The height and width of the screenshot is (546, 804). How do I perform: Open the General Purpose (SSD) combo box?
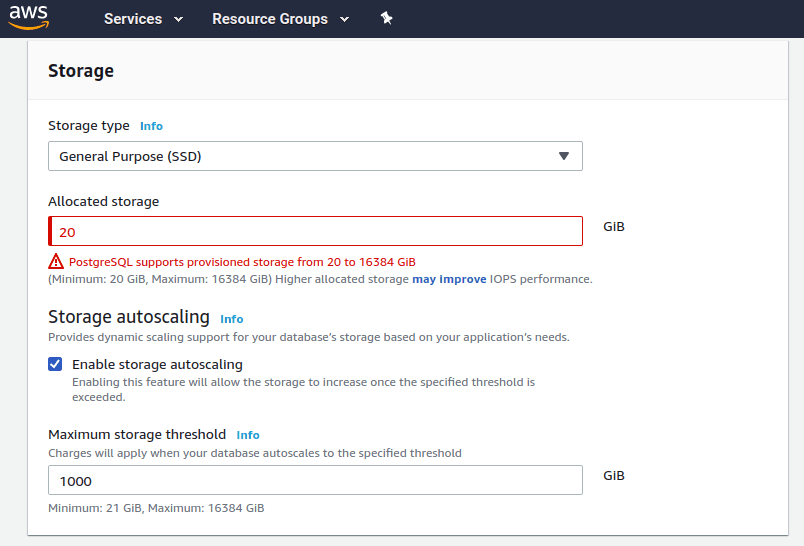tap(315, 156)
